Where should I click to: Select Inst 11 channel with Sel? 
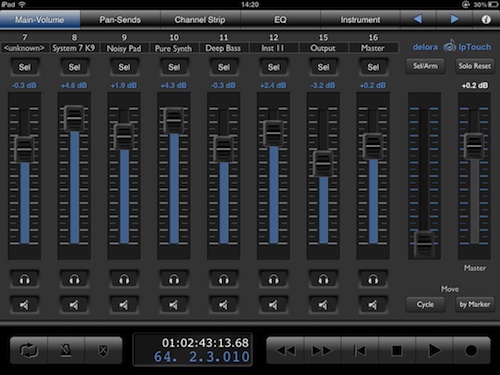273,67
